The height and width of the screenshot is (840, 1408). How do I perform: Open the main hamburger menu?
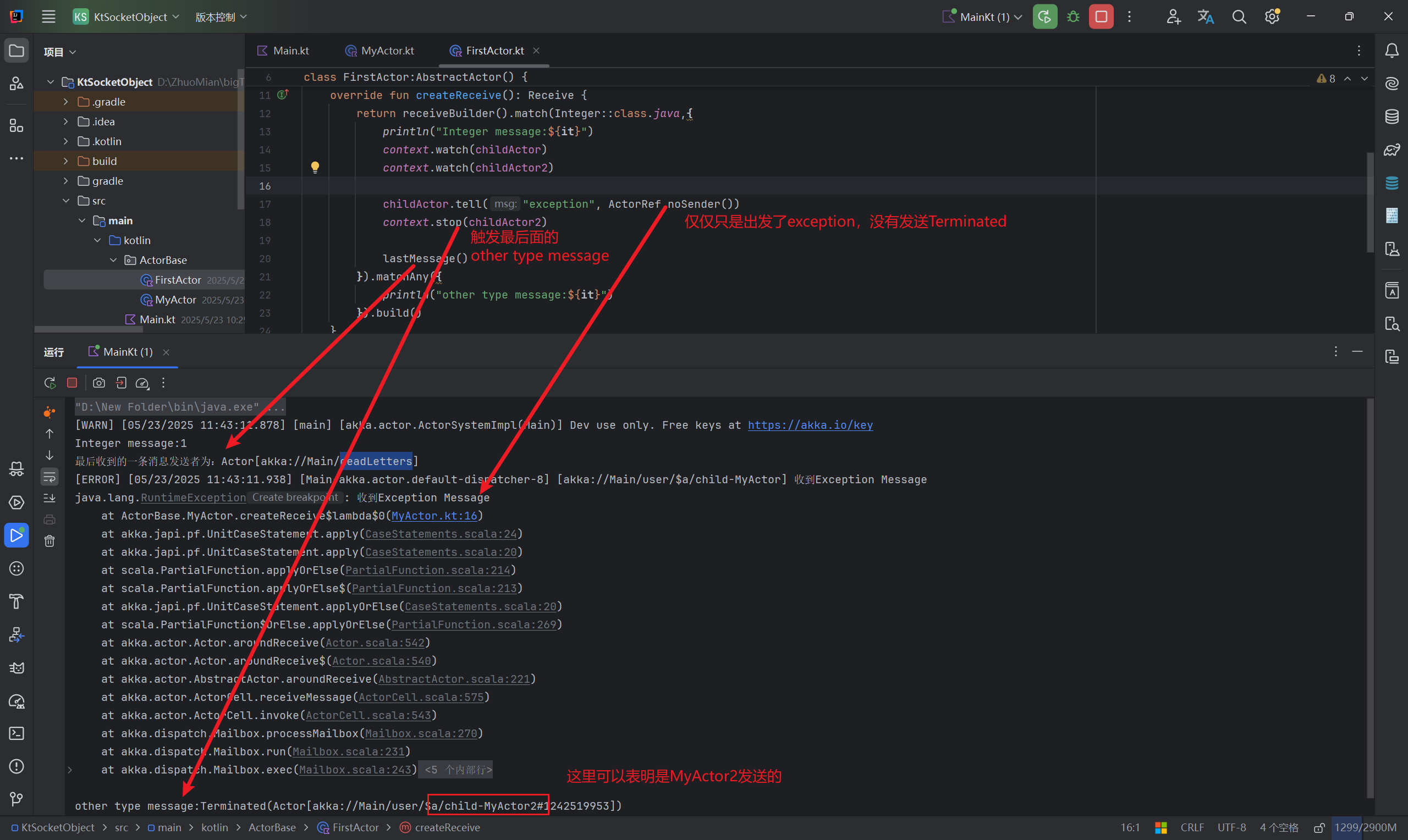pos(49,16)
